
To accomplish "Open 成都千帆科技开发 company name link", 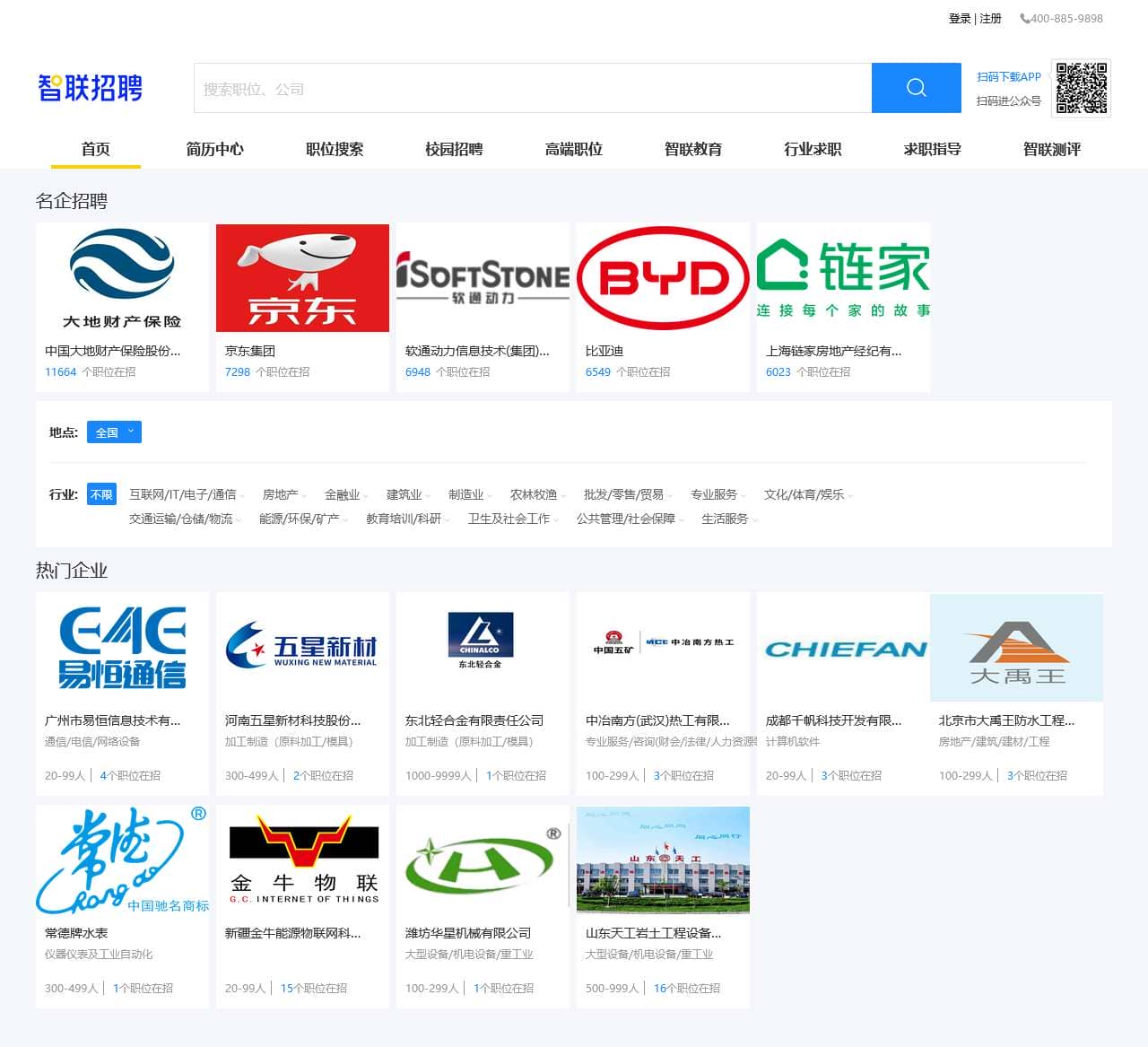I will click(x=834, y=720).
